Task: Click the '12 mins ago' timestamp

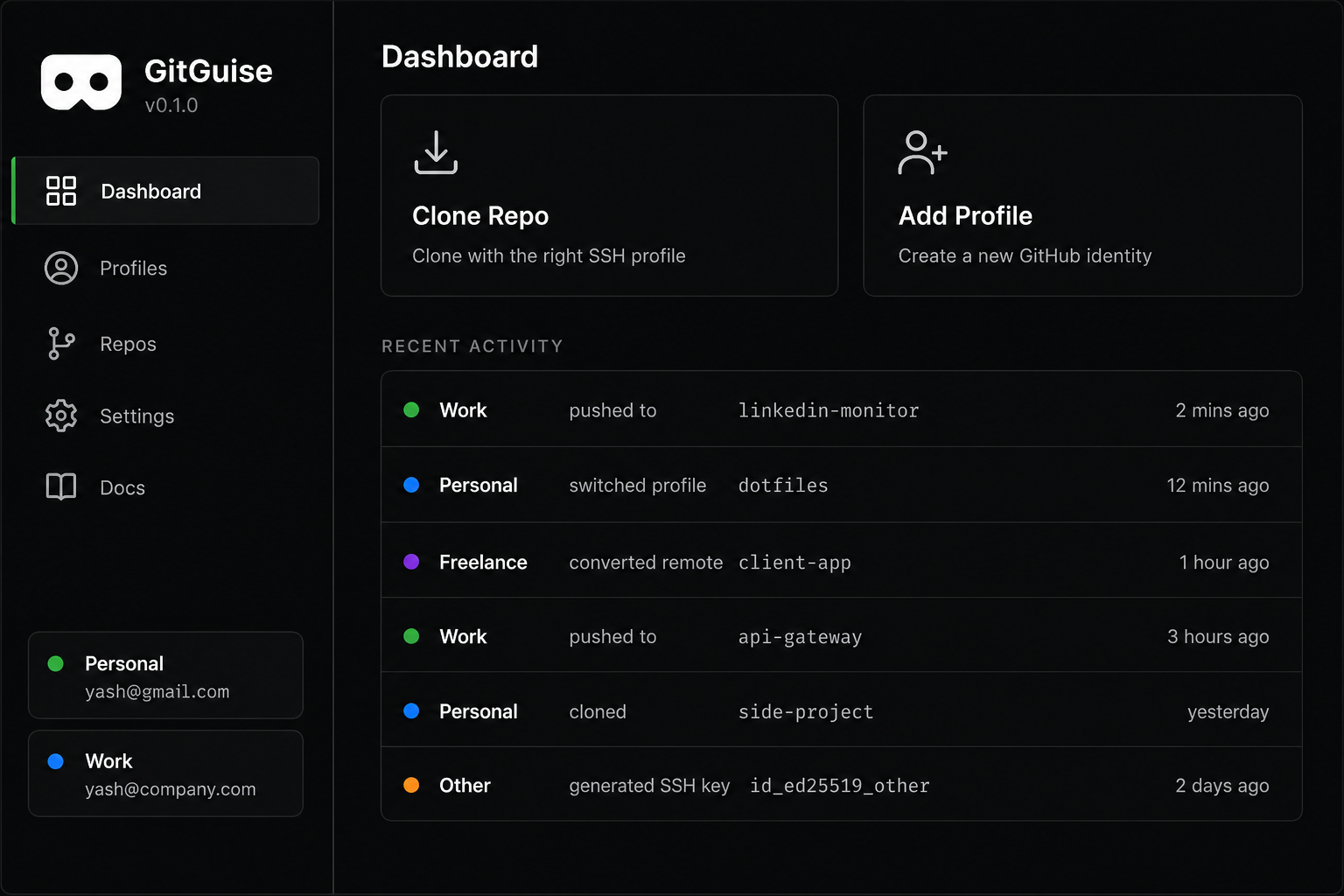Action: click(1218, 486)
